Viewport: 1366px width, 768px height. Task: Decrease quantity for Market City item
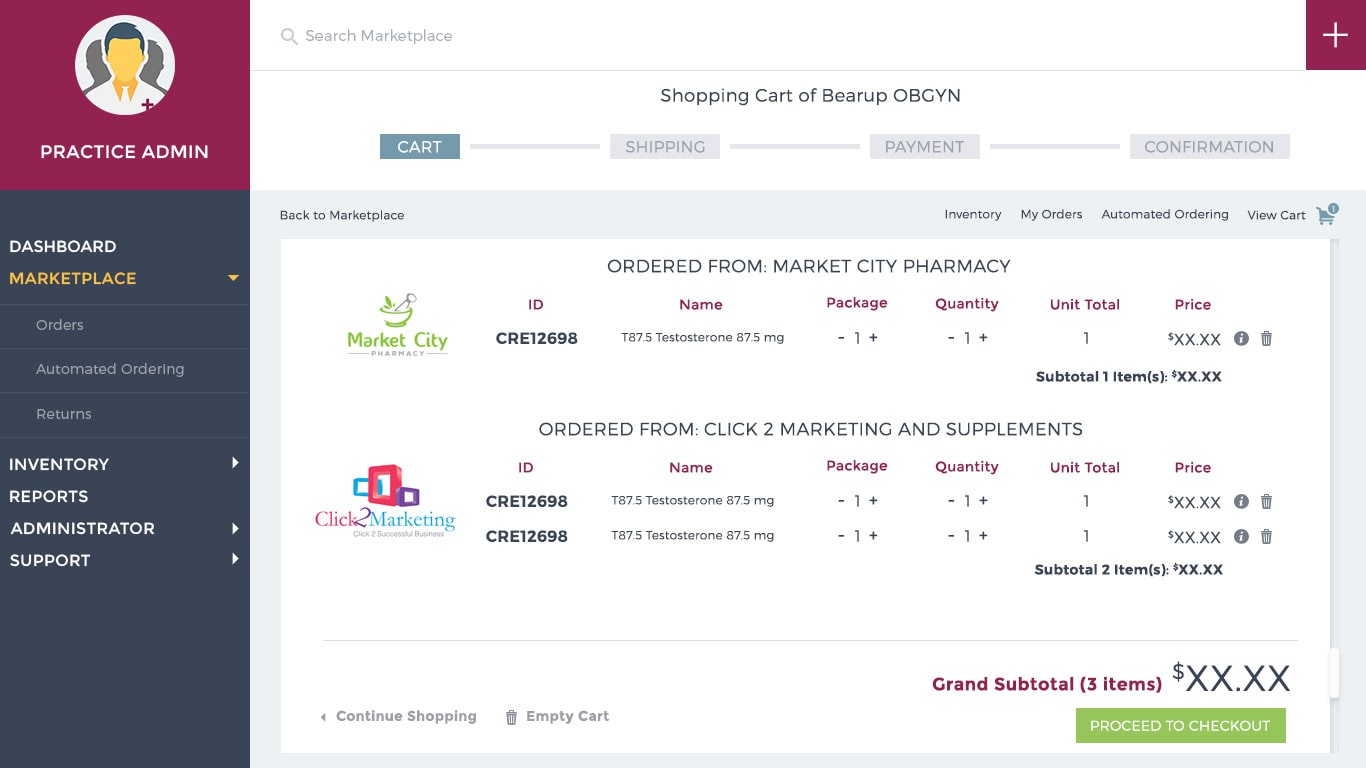951,338
